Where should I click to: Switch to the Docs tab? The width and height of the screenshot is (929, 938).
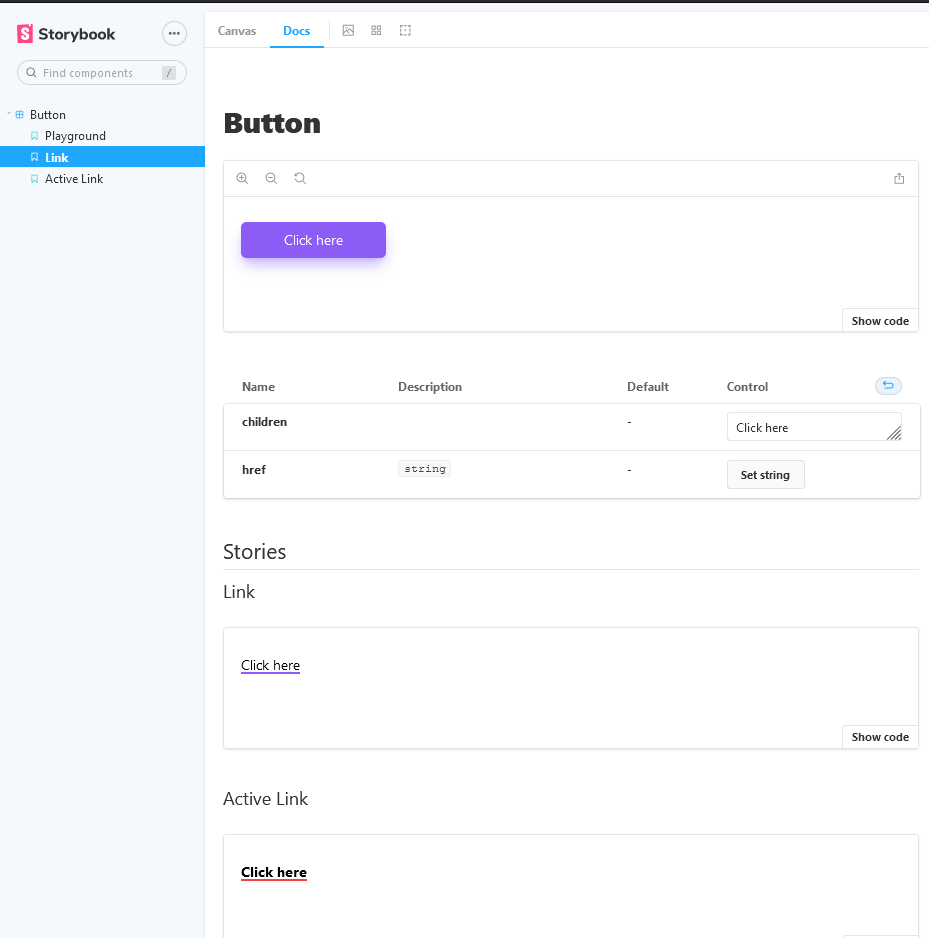pos(296,30)
